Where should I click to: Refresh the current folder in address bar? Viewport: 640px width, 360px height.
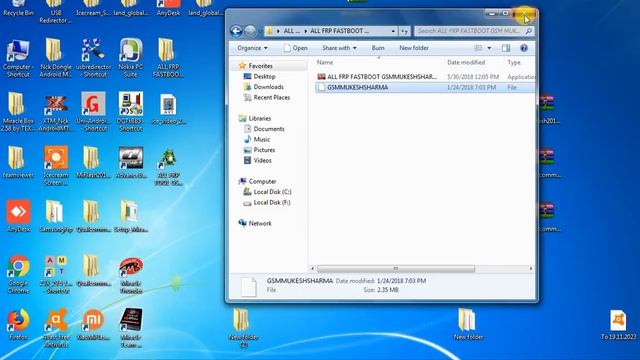tap(404, 31)
